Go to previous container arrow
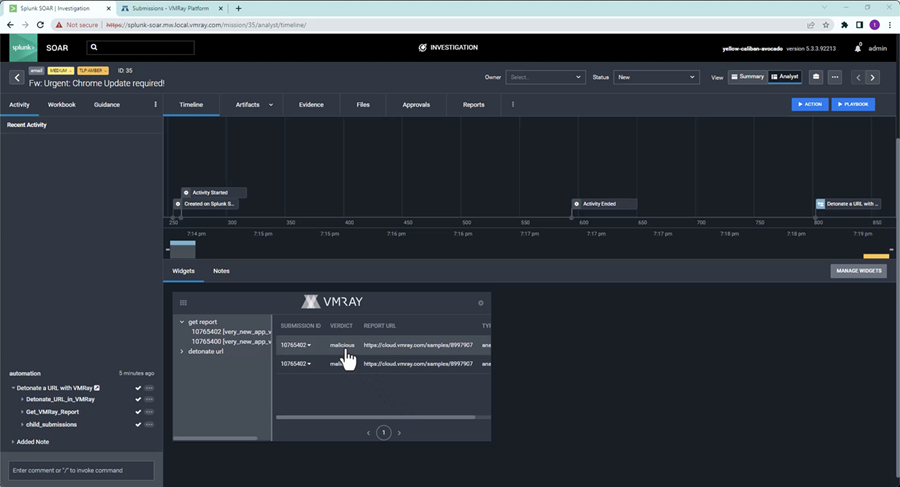 point(858,77)
